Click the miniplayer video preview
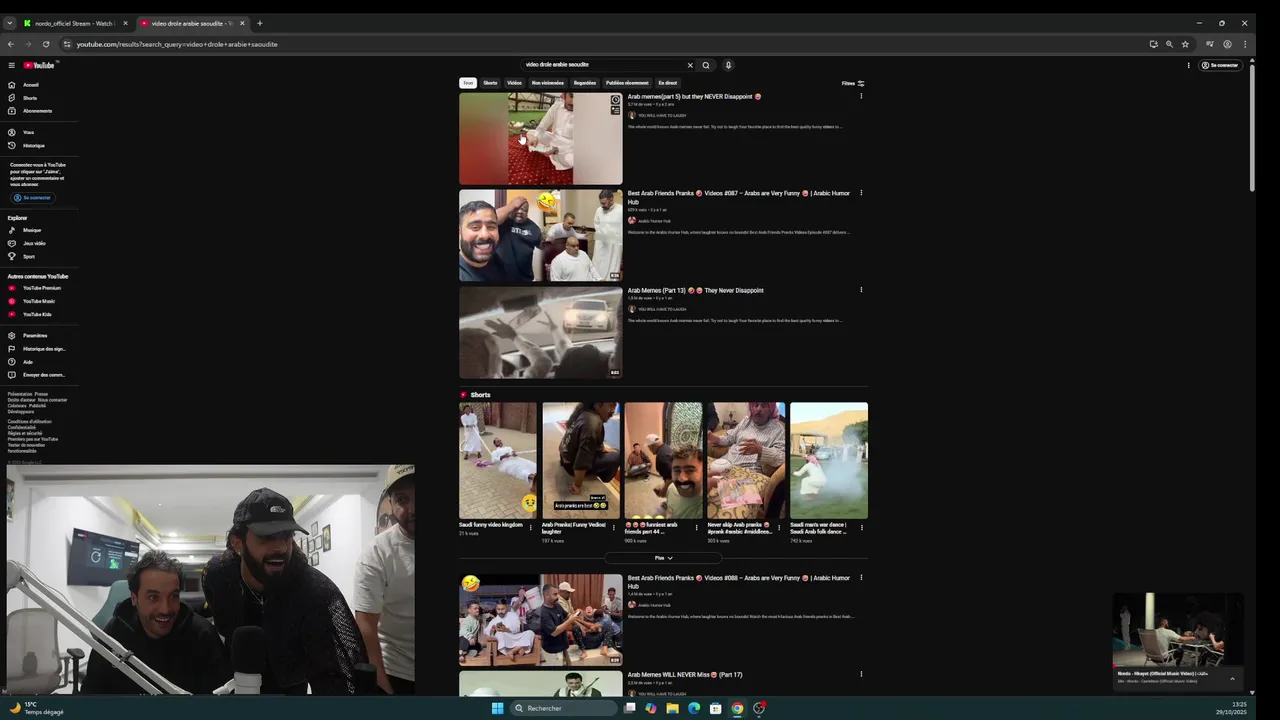 pos(1178,629)
